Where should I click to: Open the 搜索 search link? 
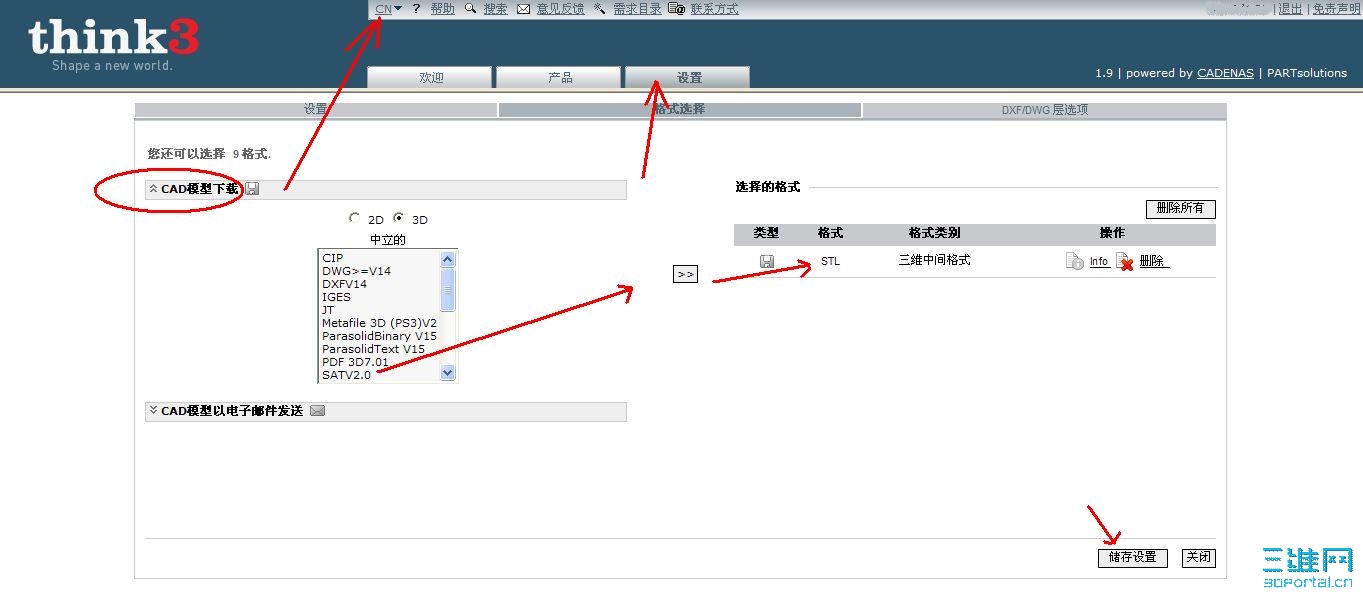495,9
